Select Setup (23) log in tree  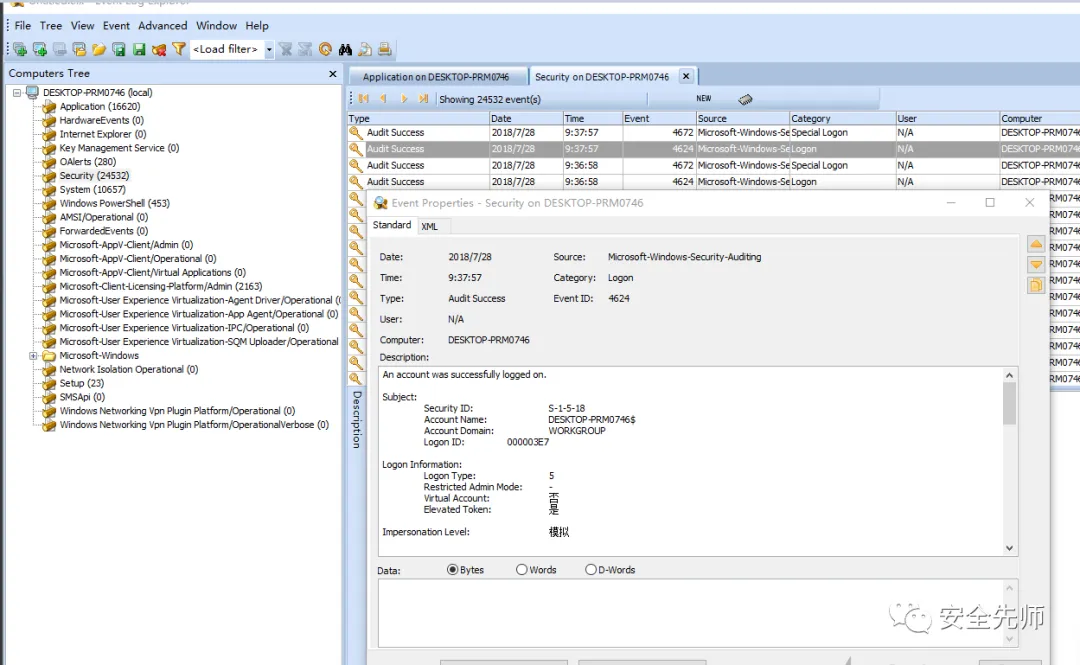coord(81,383)
